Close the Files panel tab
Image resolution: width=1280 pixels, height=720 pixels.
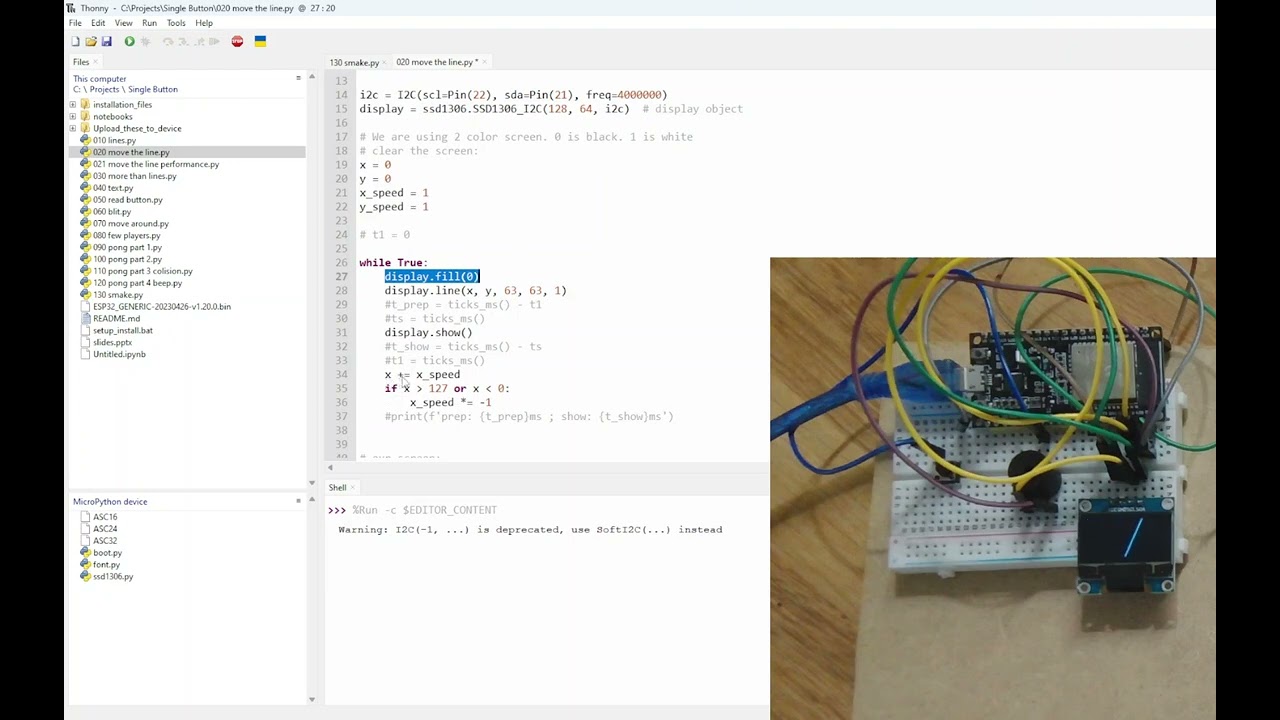tap(95, 62)
